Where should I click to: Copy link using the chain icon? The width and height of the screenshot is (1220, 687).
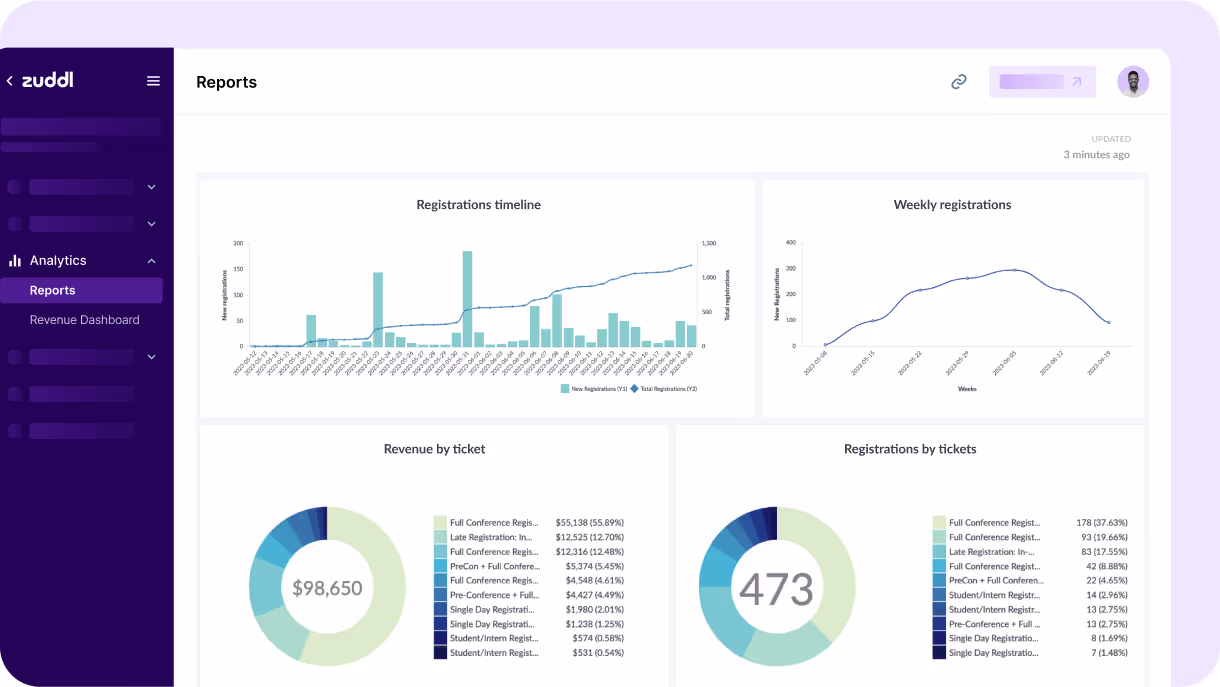(x=959, y=82)
